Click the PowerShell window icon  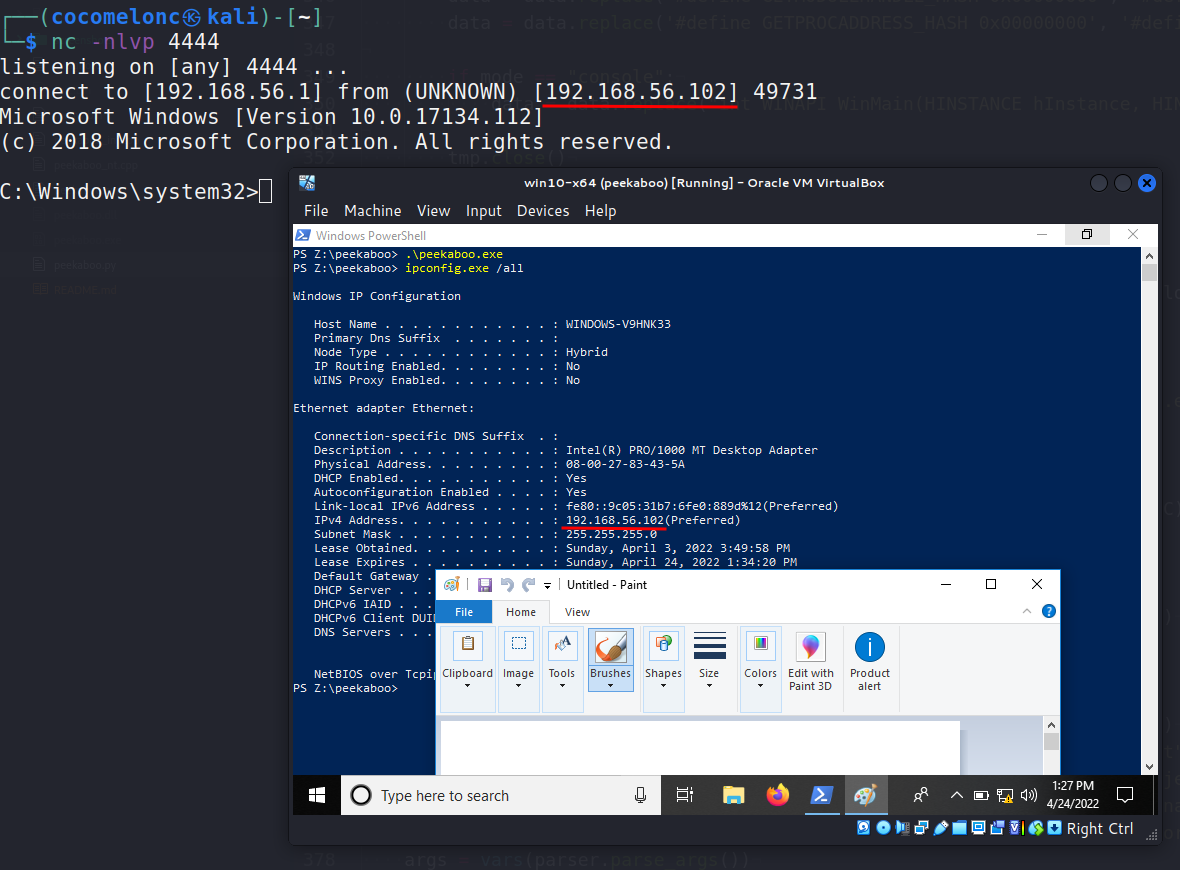click(x=303, y=235)
